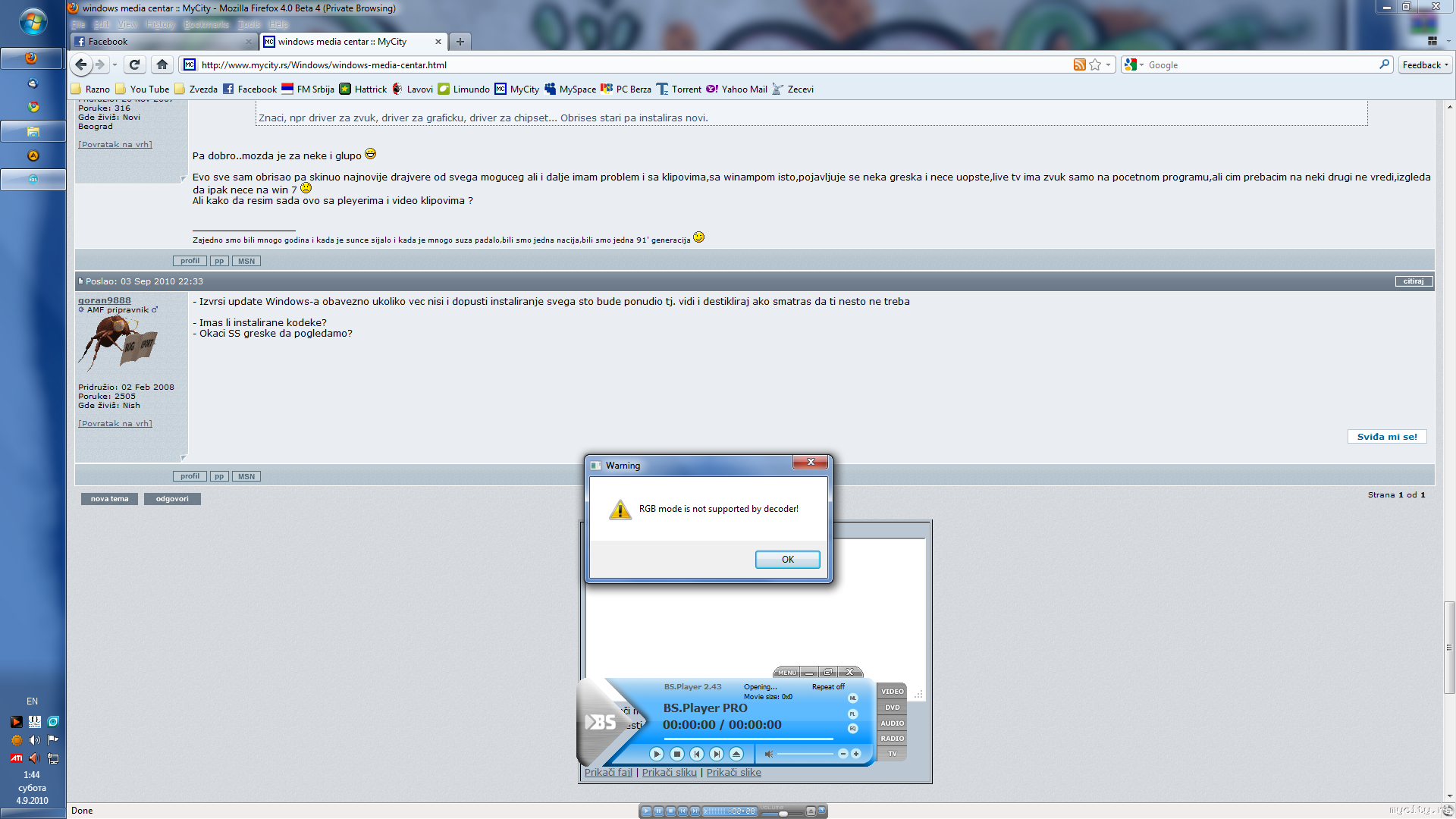This screenshot has height=819, width=1456.
Task: Switch BS.Player to TV mode
Action: pos(892,754)
